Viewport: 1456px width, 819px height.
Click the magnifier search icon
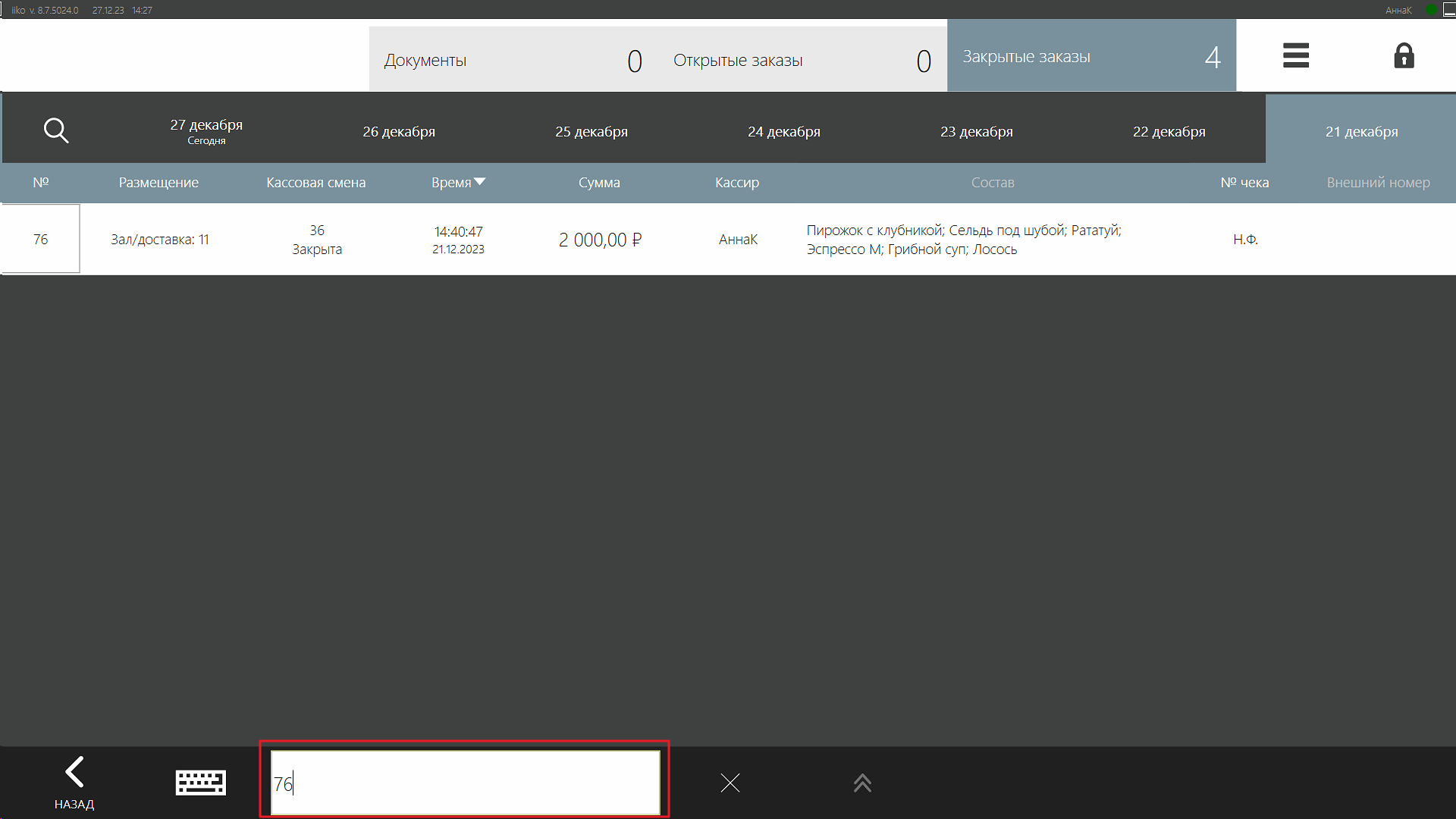56,130
